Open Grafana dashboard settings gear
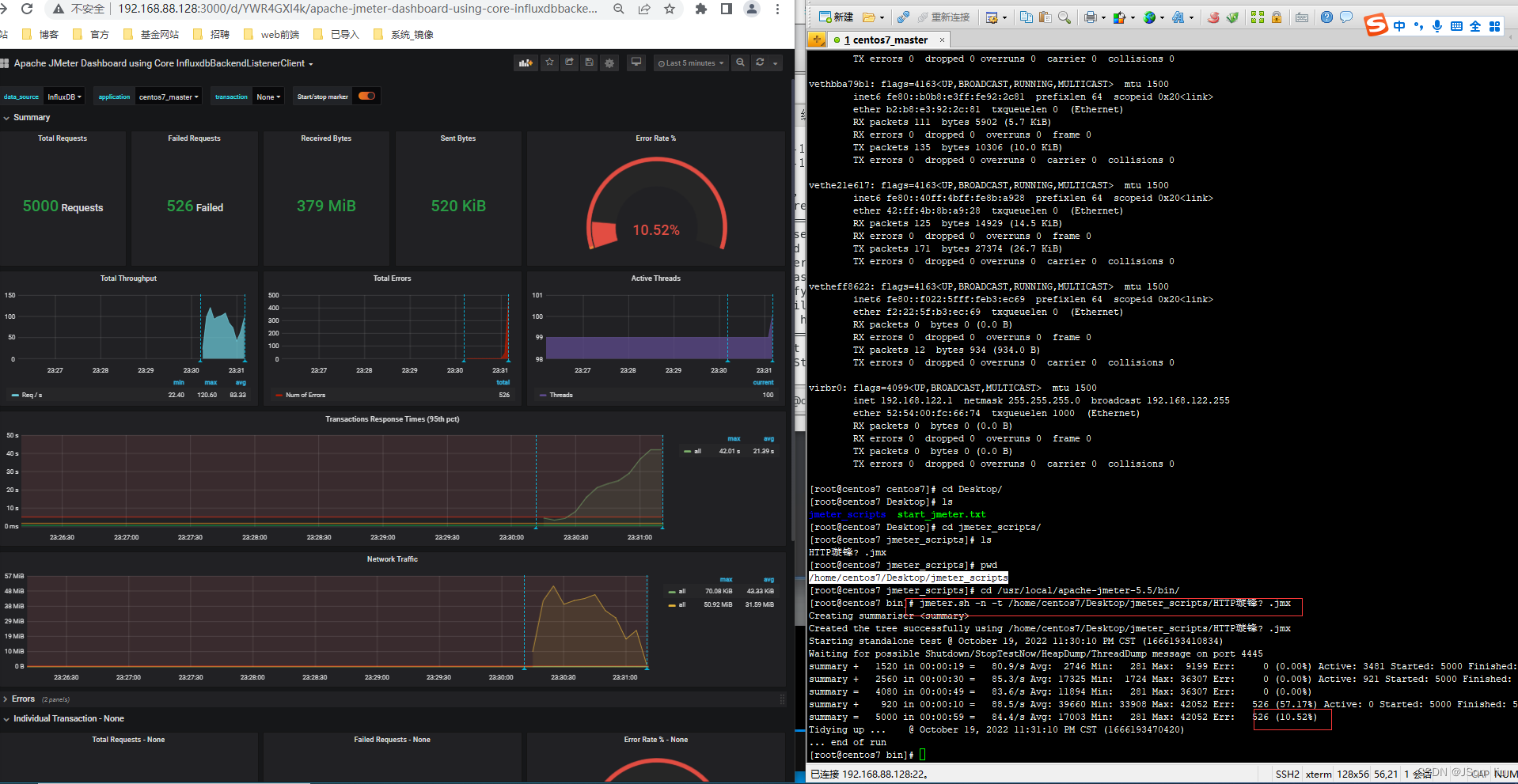This screenshot has height=784, width=1518. tap(609, 62)
